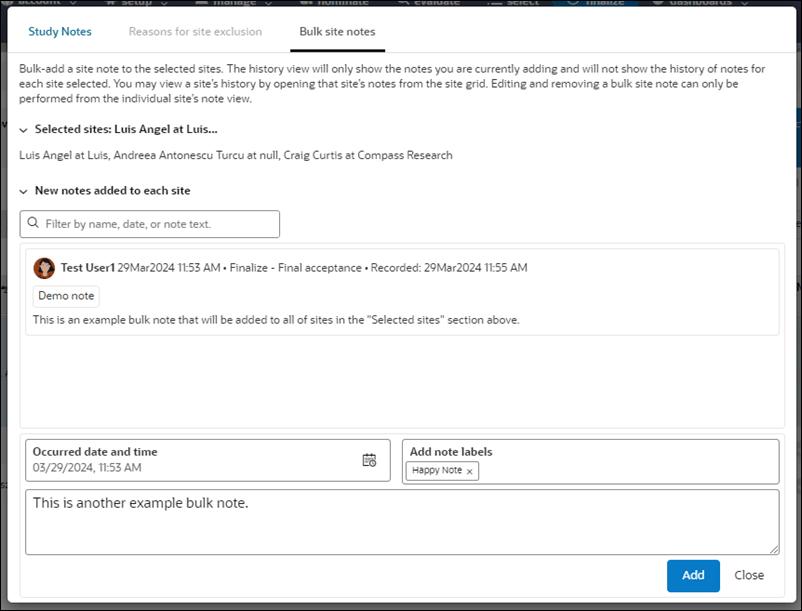Collapse the Selected sites section
This screenshot has width=802, height=611.
22,129
